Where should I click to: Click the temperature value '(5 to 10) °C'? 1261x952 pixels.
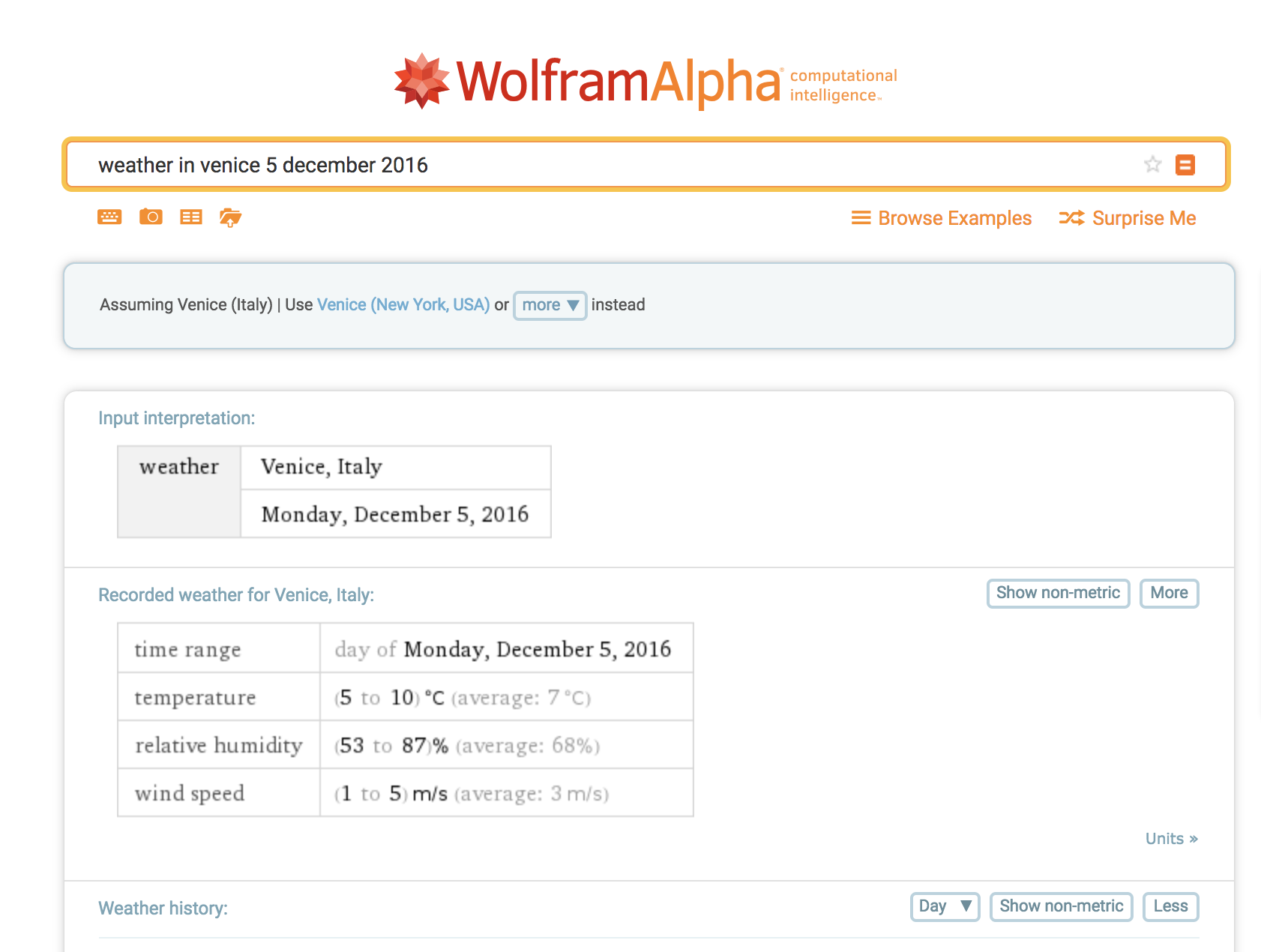pos(389,698)
